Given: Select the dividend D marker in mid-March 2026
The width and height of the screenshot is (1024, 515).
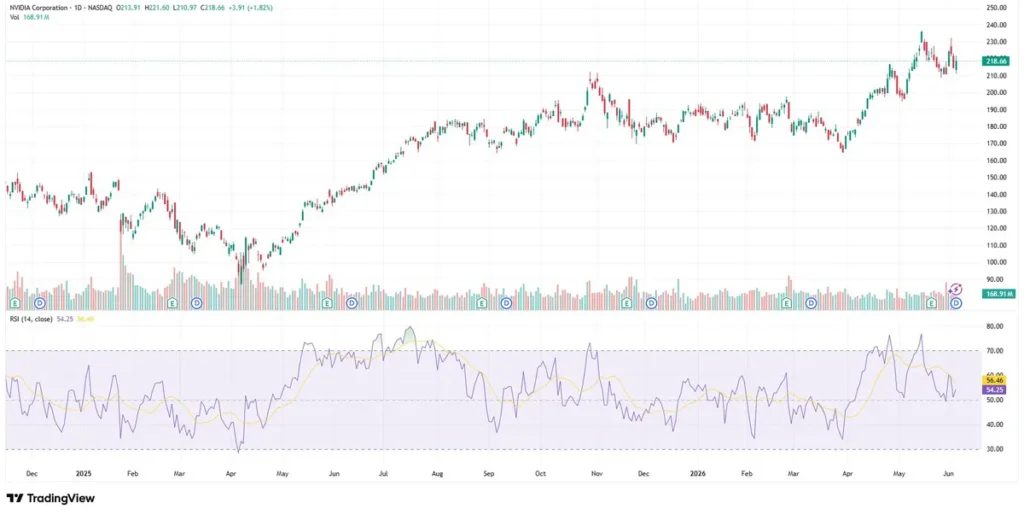Looking at the screenshot, I should pos(811,304).
